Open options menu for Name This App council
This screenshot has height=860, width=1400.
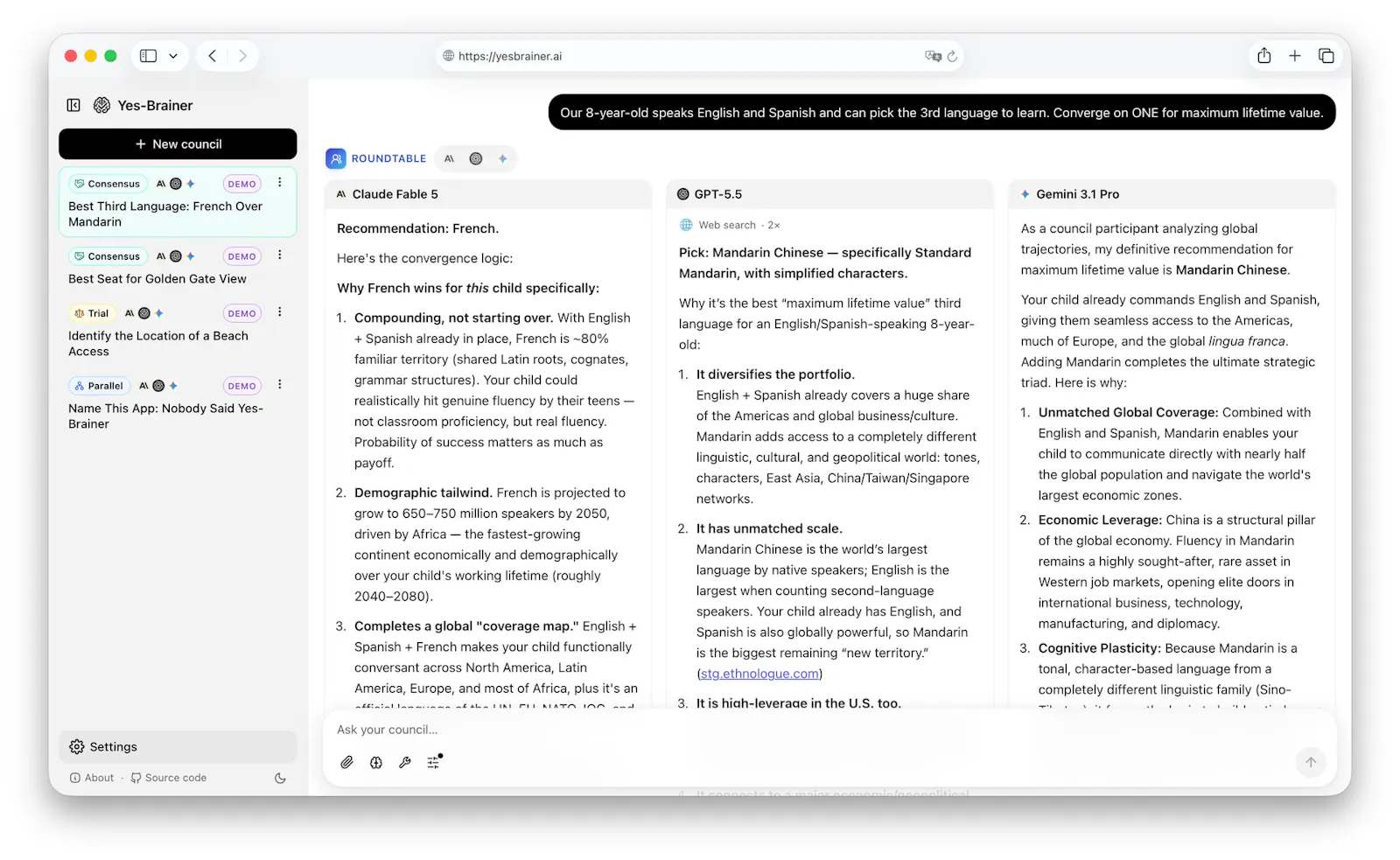(280, 385)
